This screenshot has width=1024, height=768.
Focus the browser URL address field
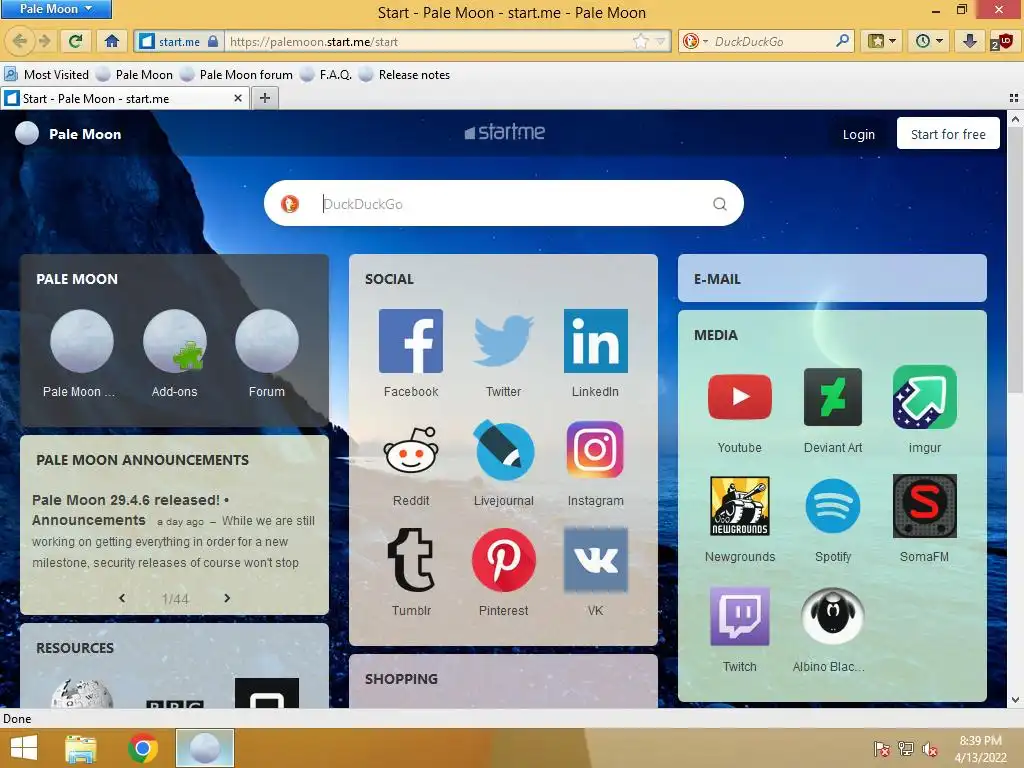[x=428, y=41]
